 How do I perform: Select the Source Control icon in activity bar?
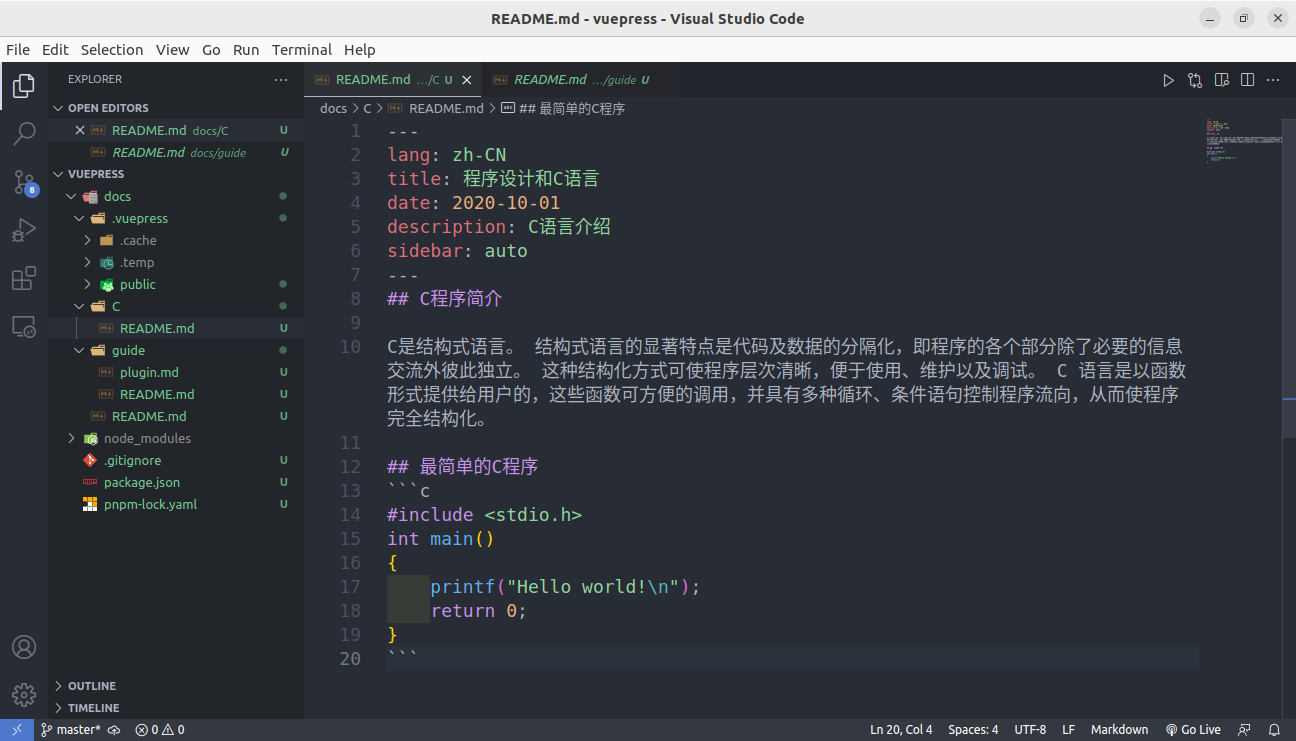(x=23, y=182)
